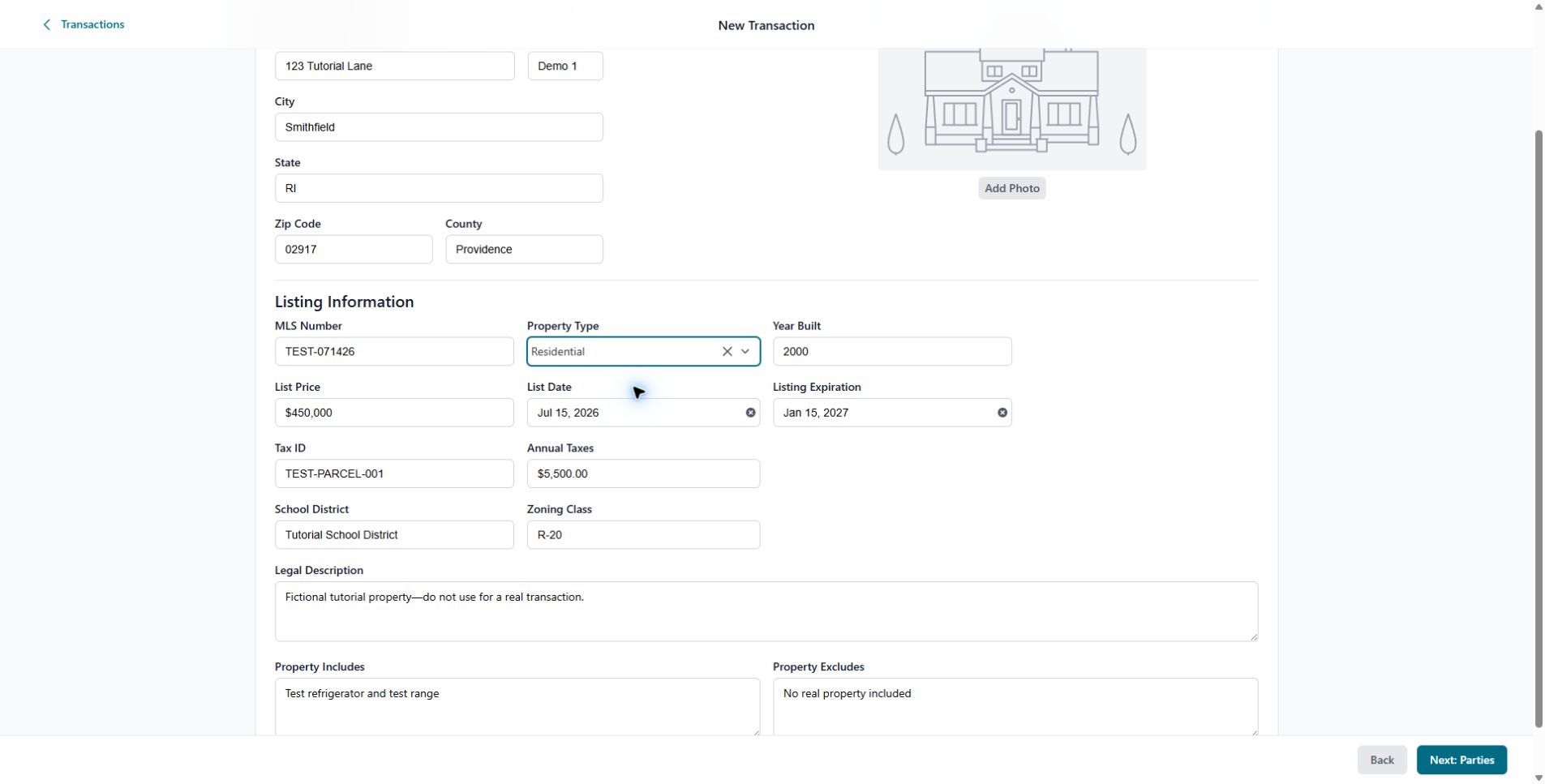Clear the Property Type selection
1545x784 pixels.
tap(727, 351)
